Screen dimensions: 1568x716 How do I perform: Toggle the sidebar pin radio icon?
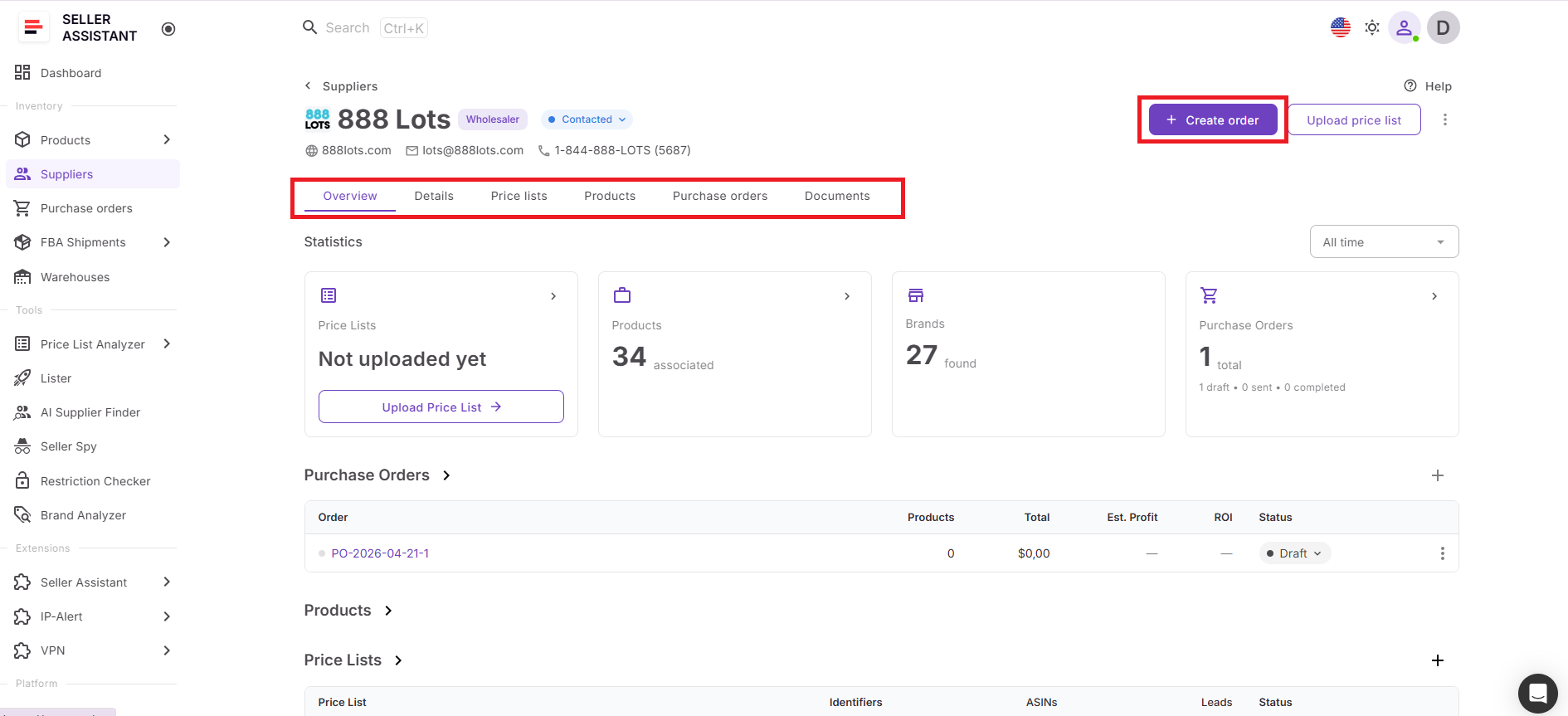tap(168, 29)
